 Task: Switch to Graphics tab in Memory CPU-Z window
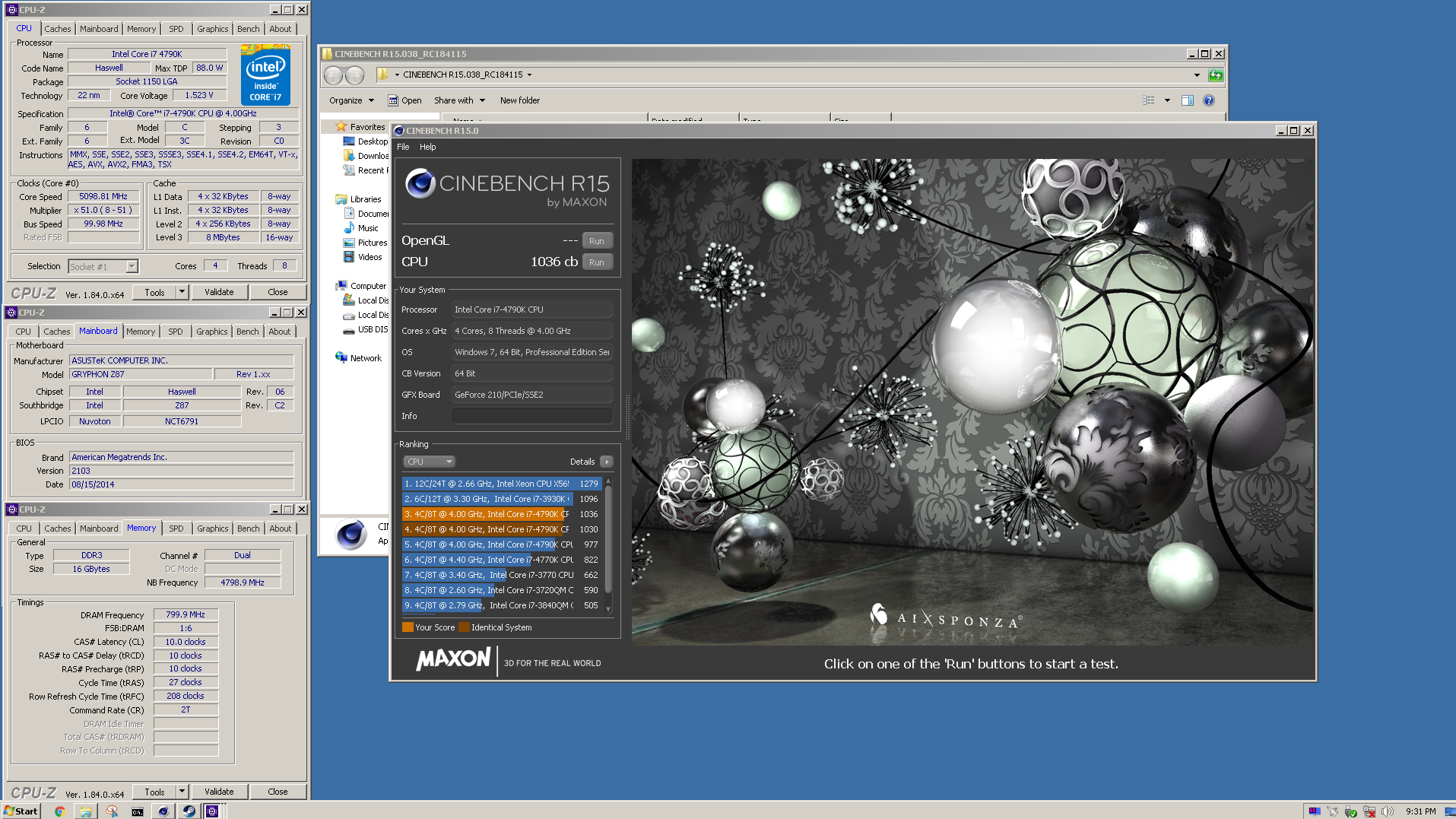[x=213, y=529]
